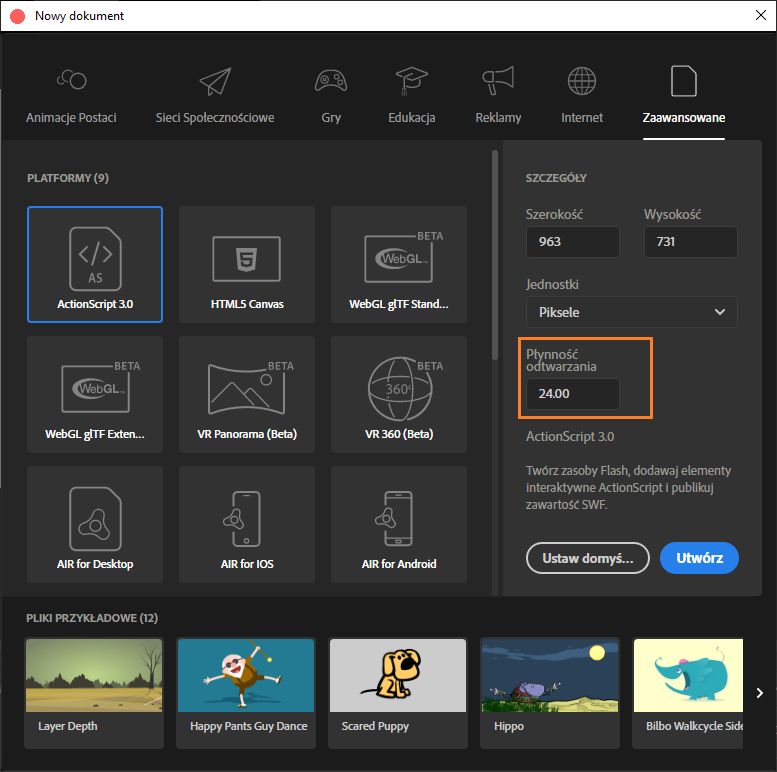Image resolution: width=777 pixels, height=772 pixels.
Task: Switch to the Zaawansowane tab label
Action: pos(684,117)
